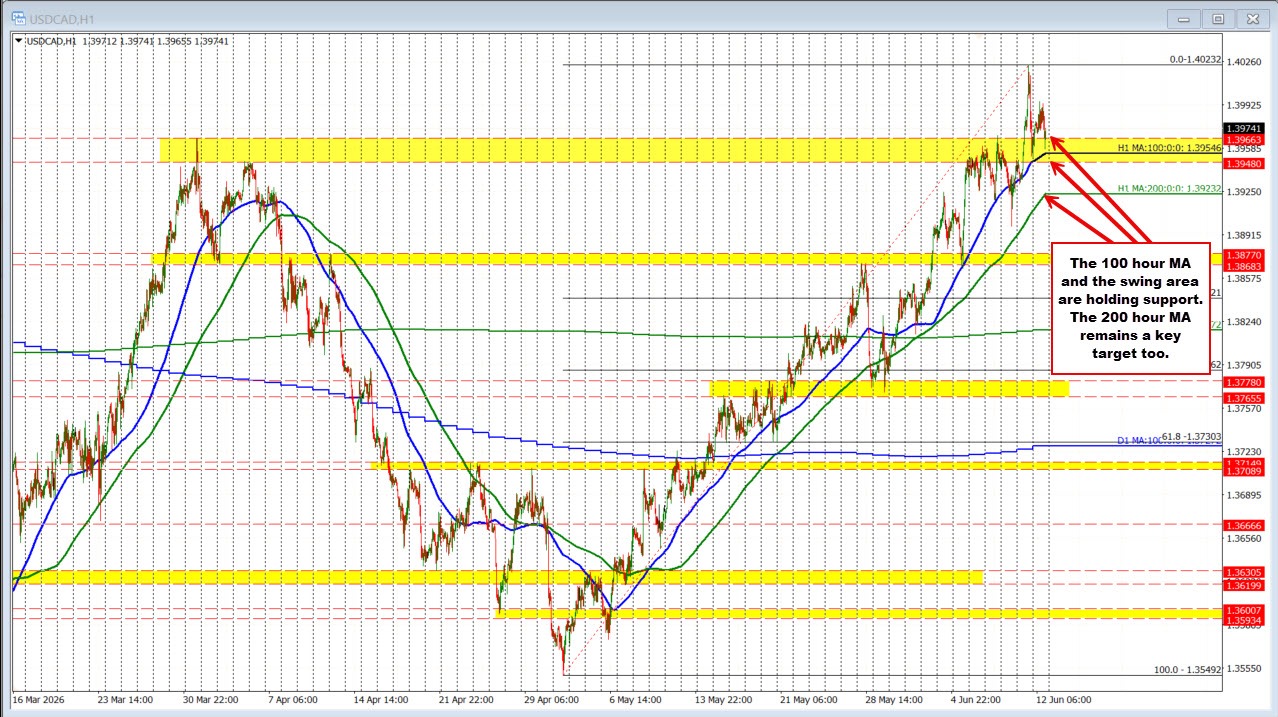Screen dimensions: 1278x717
Task: Select the red price level label 1.38770
Action: pos(1243,256)
